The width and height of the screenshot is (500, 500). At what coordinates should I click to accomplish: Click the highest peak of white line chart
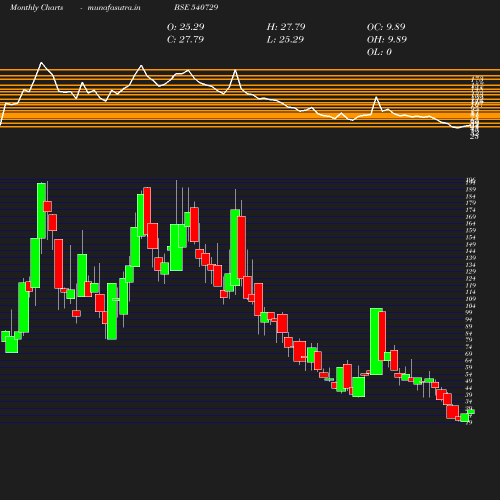(41, 63)
